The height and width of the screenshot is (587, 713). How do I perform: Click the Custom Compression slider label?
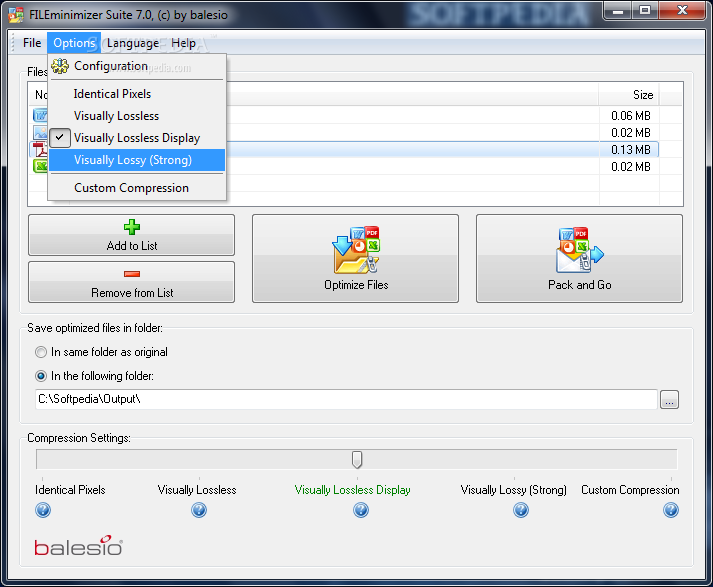[630, 490]
